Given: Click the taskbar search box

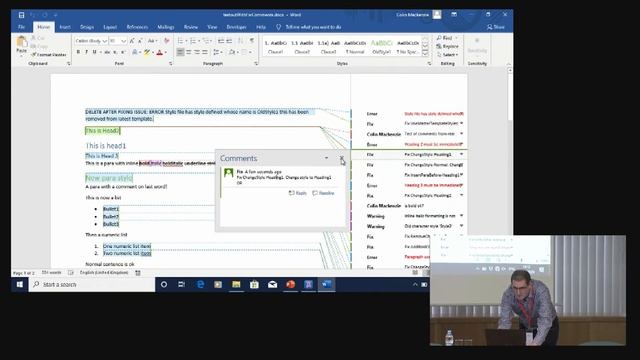Looking at the screenshot, I should [92, 284].
